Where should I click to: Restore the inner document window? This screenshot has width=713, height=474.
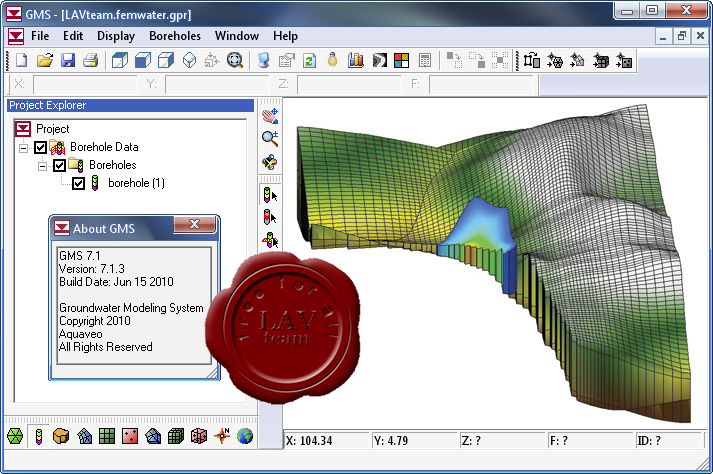point(682,36)
